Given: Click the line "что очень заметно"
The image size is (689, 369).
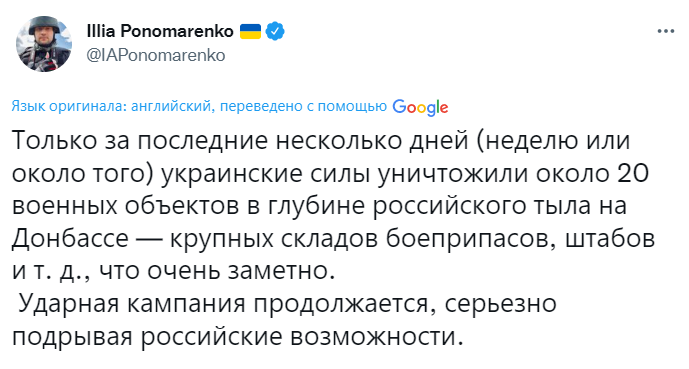Looking at the screenshot, I should 218,271.
